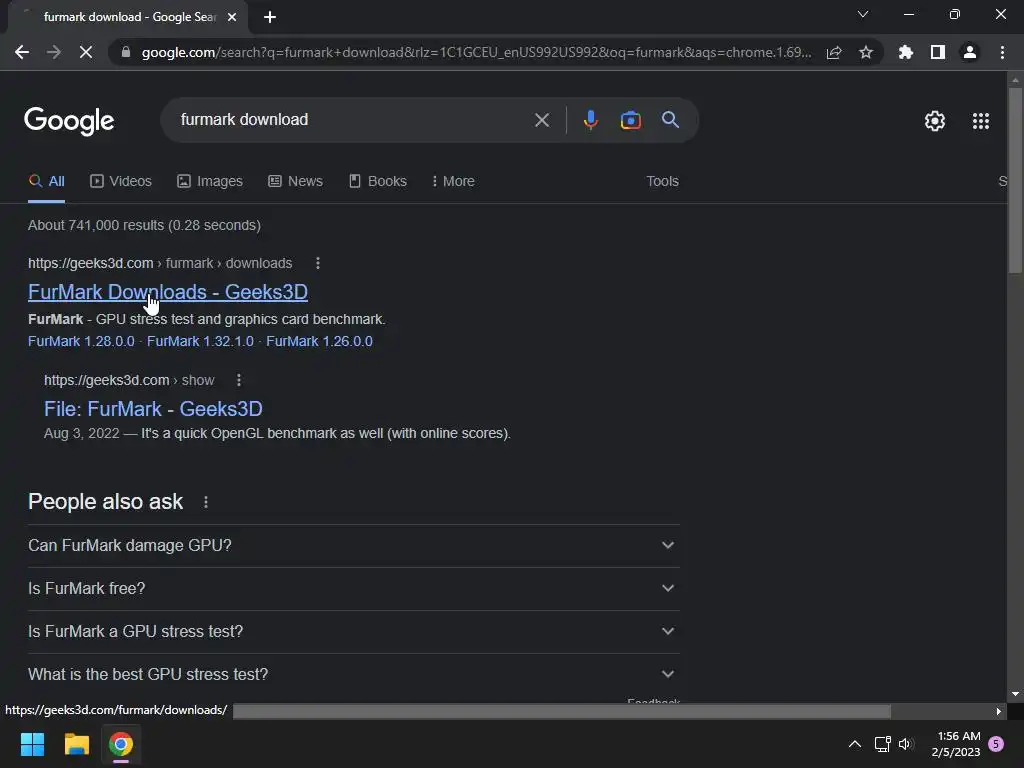Open options for geeks3d downloads result
Image resolution: width=1024 pixels, height=768 pixels.
coord(318,263)
